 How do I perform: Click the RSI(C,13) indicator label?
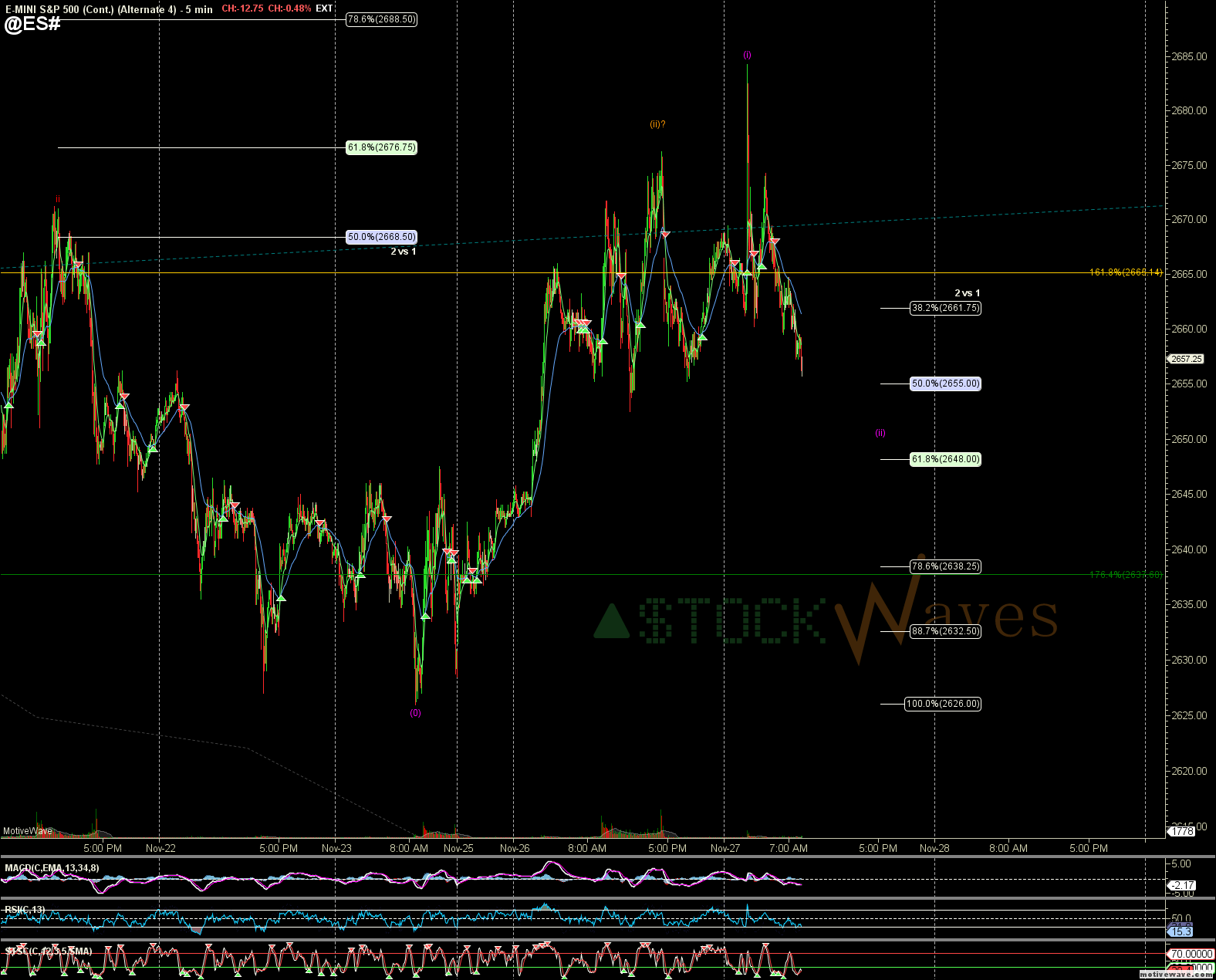coord(25,910)
